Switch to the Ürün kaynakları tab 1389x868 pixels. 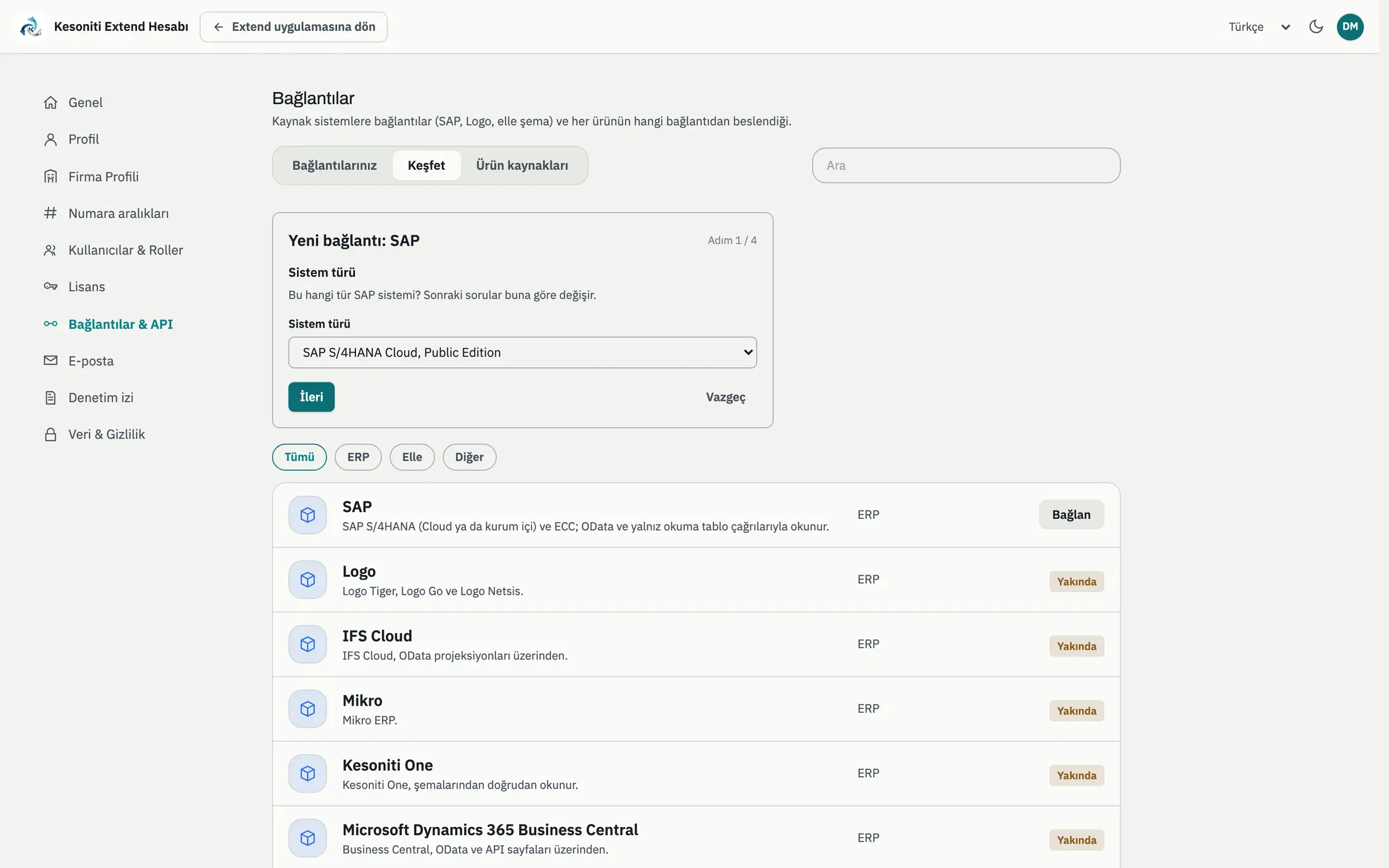[522, 165]
